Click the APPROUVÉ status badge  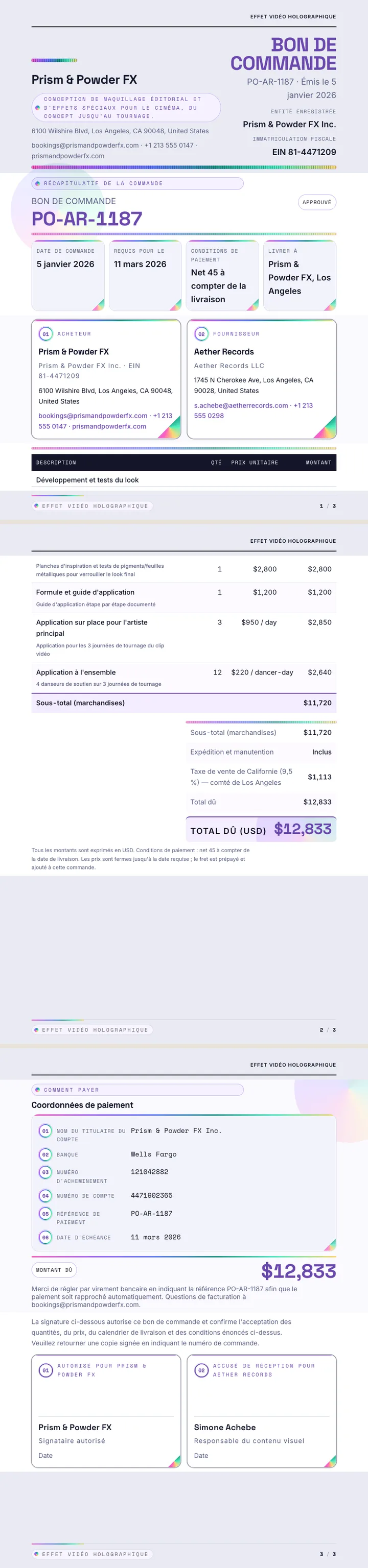(x=317, y=202)
